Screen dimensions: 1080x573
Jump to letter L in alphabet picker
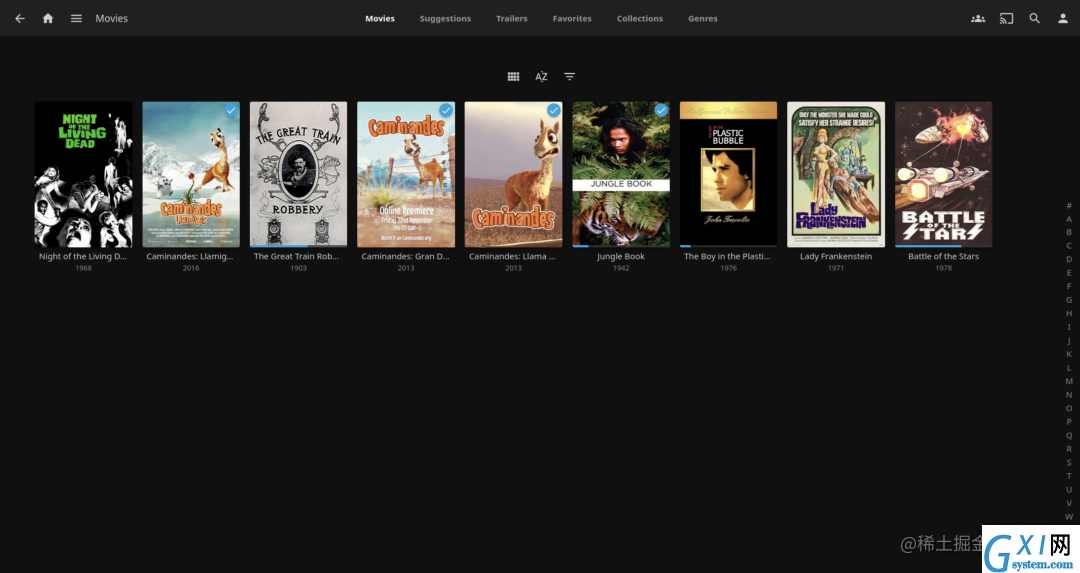point(1069,368)
